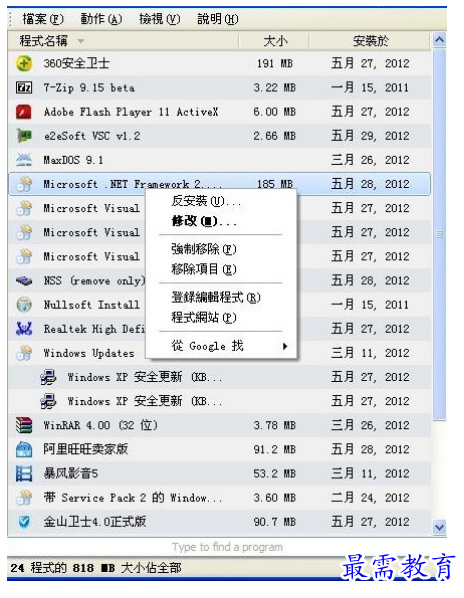This screenshot has height=598, width=464.
Task: Sort by 安裝於 column header
Action: pyautogui.click(x=370, y=40)
